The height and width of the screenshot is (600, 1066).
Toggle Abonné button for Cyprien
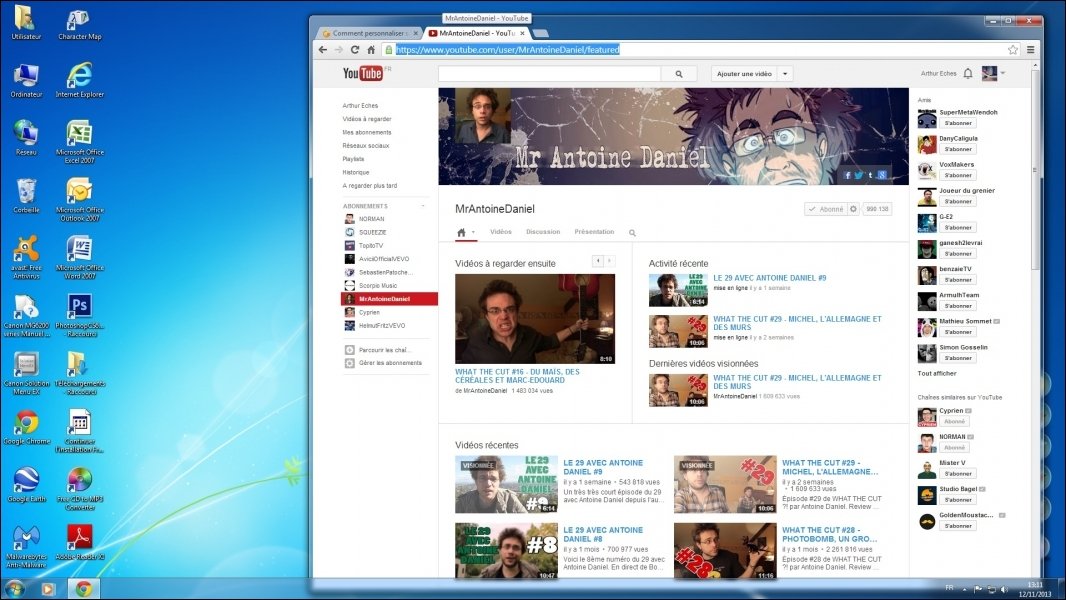(955, 422)
